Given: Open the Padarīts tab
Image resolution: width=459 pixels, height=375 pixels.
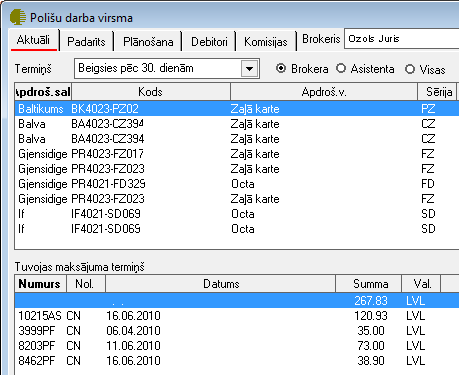Looking at the screenshot, I should tap(86, 42).
